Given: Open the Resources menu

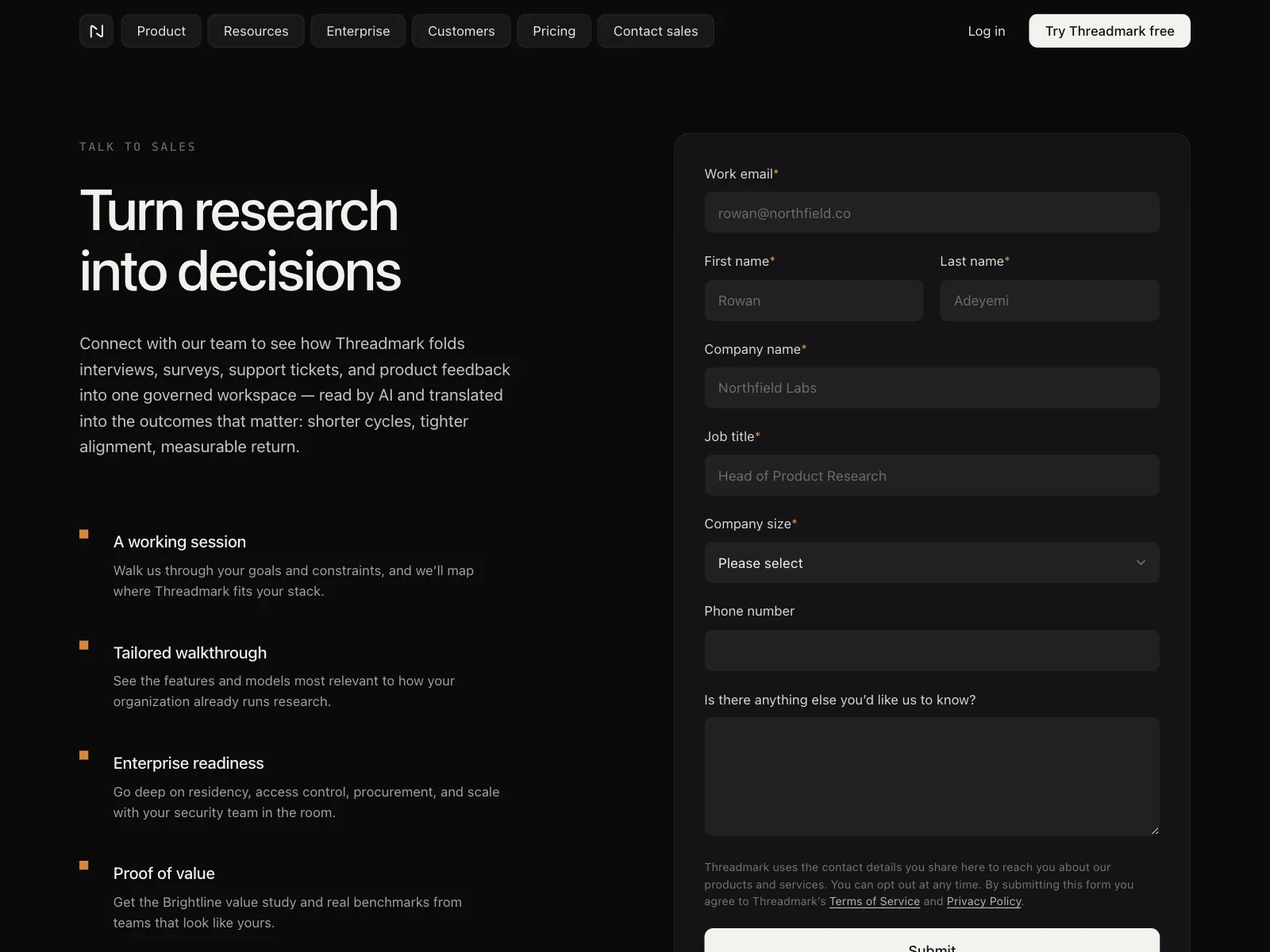Looking at the screenshot, I should point(256,31).
